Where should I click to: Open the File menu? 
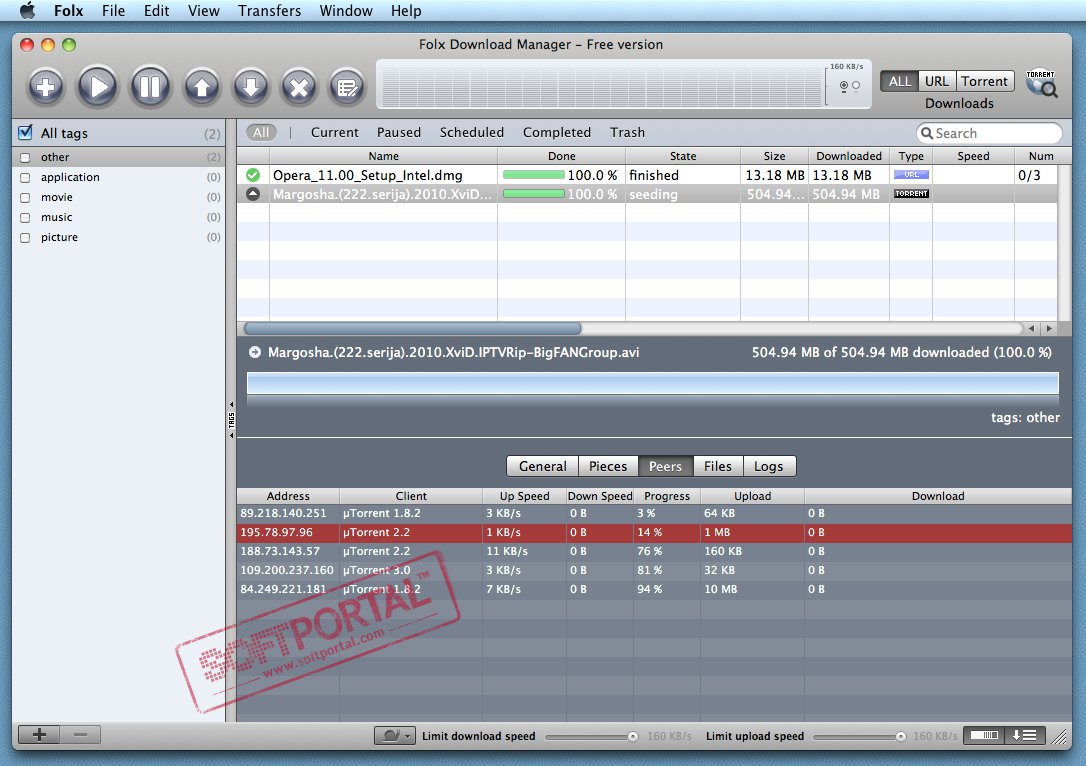(x=114, y=10)
